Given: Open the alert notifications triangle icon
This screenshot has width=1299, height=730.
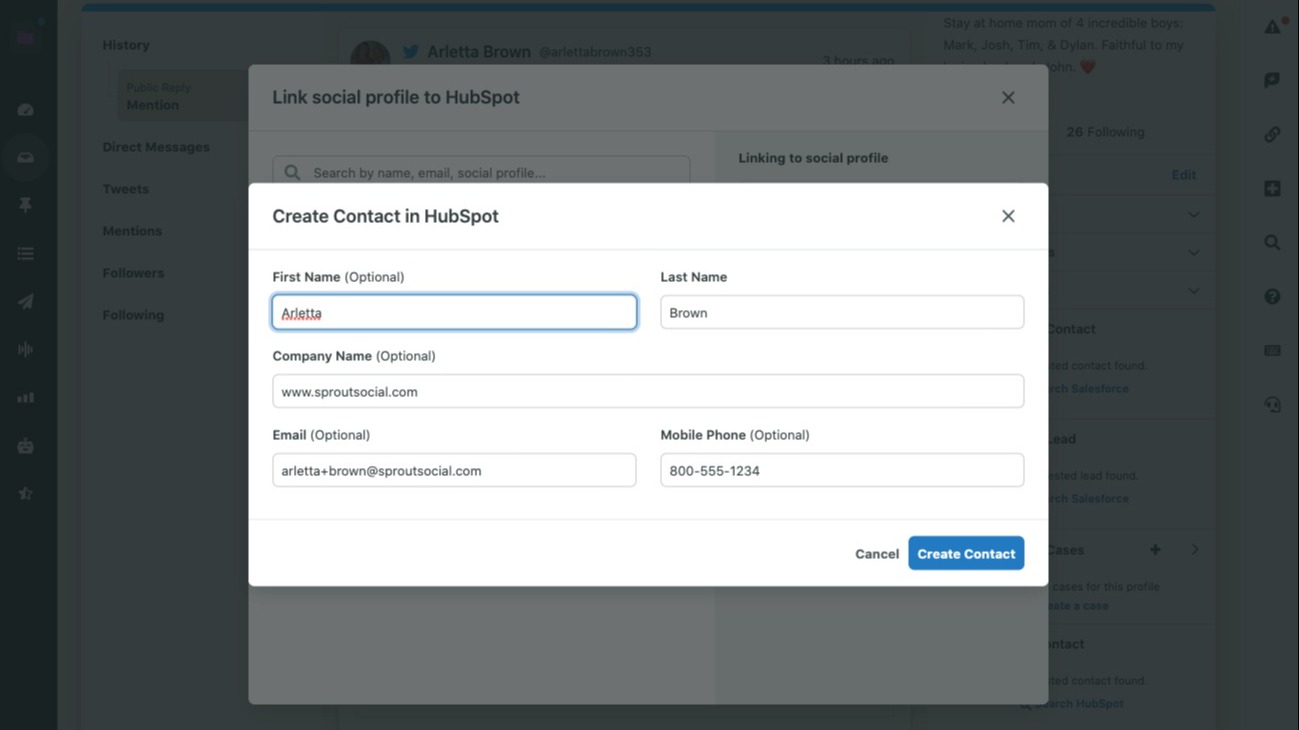Looking at the screenshot, I should click(x=1272, y=27).
